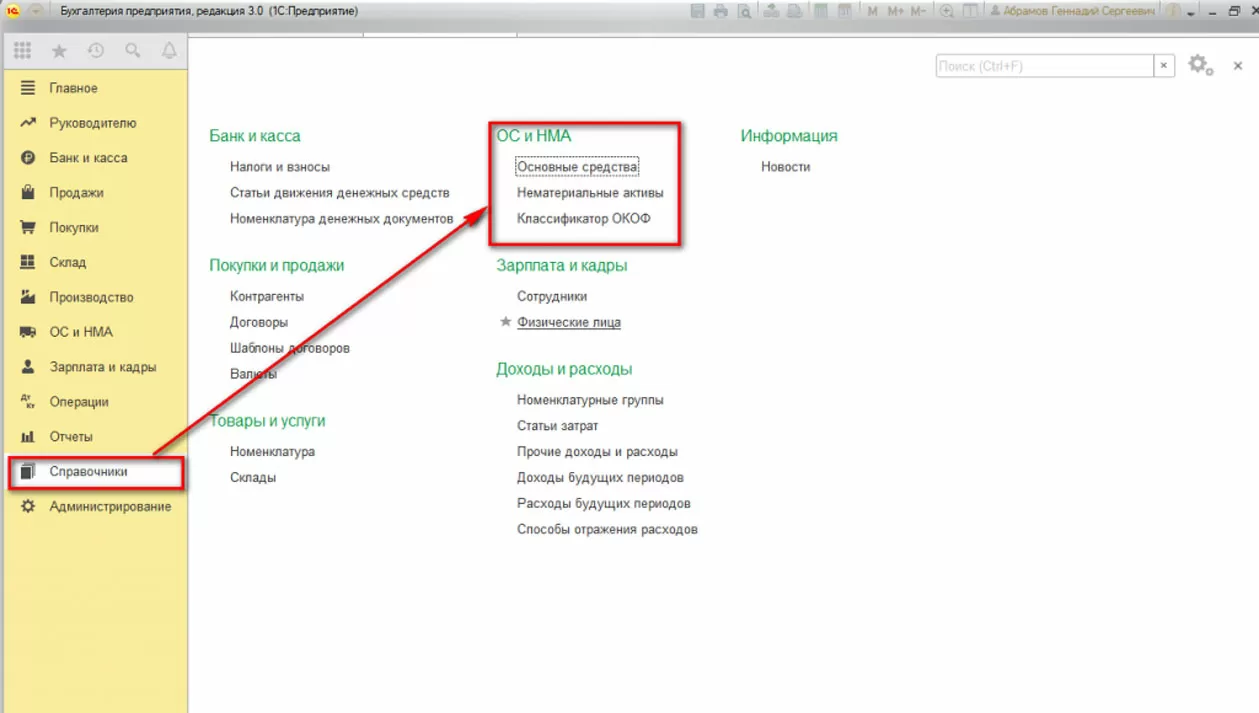Open Склады link
Screen dimensions: 1259x713
pyautogui.click(x=253, y=478)
